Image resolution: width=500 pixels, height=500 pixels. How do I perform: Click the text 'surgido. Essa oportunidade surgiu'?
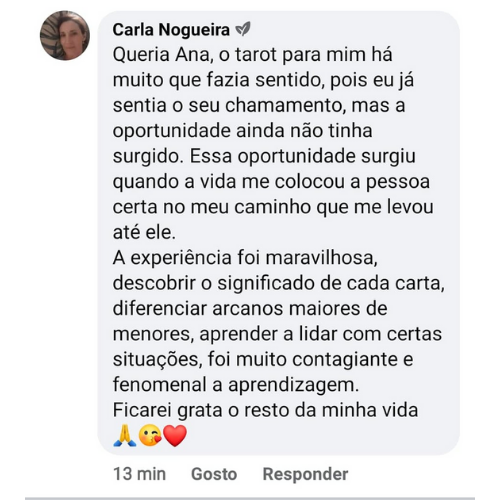pyautogui.click(x=264, y=156)
